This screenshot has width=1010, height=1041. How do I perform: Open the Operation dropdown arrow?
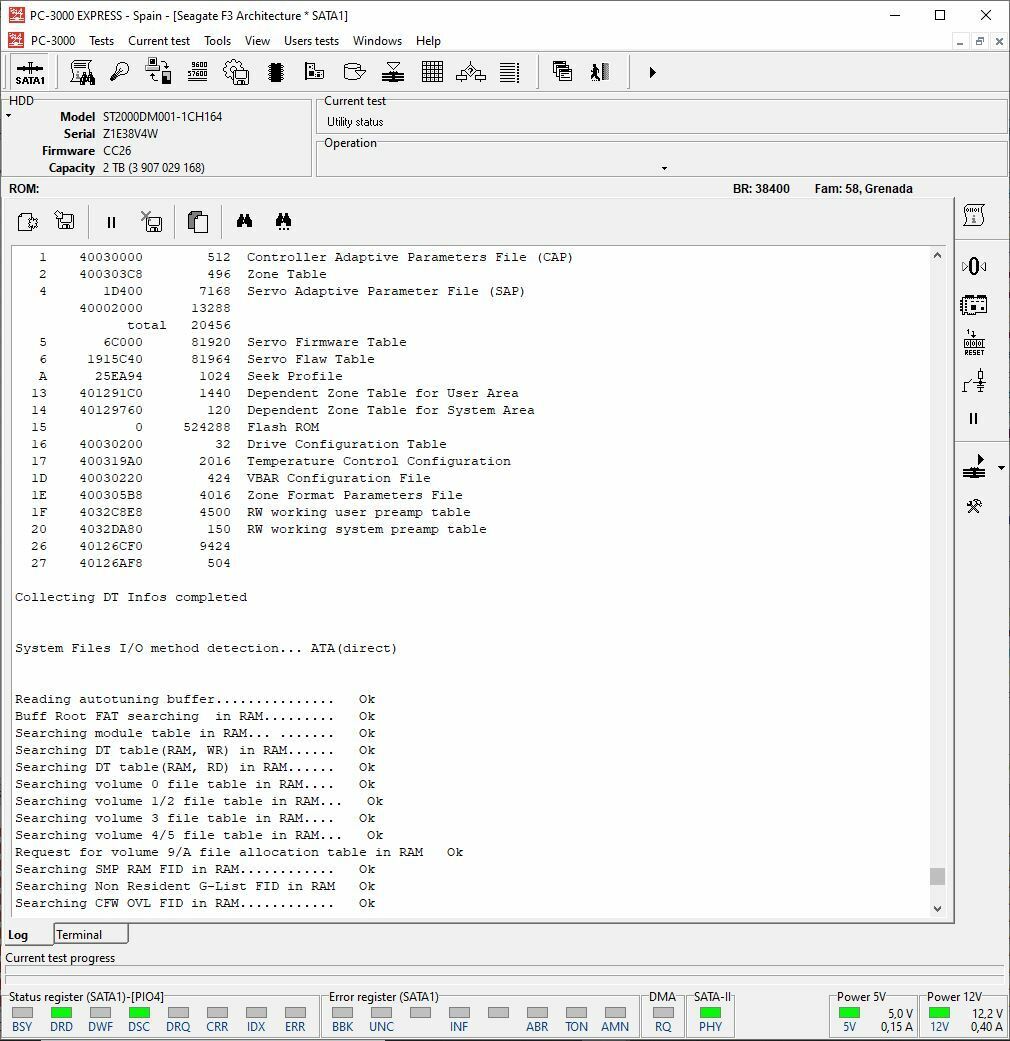664,169
